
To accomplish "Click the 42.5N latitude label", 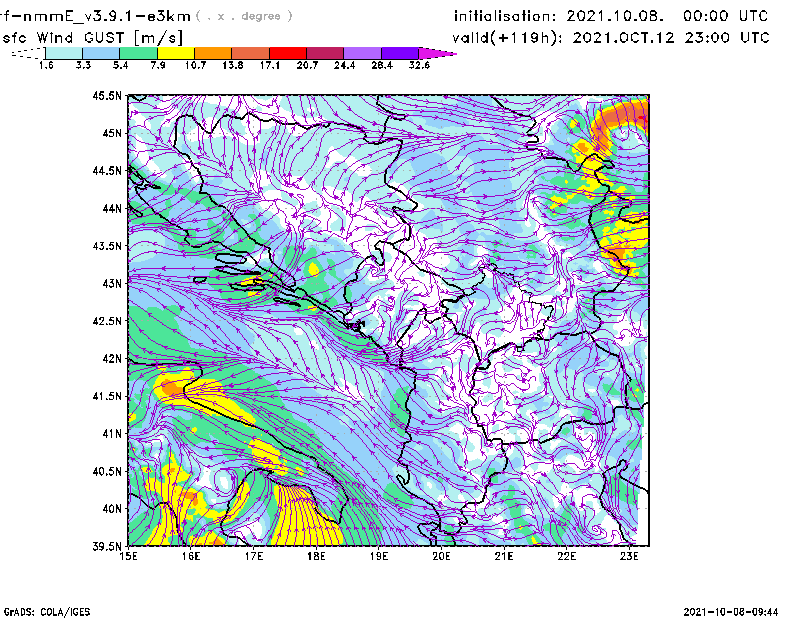I will click(107, 321).
